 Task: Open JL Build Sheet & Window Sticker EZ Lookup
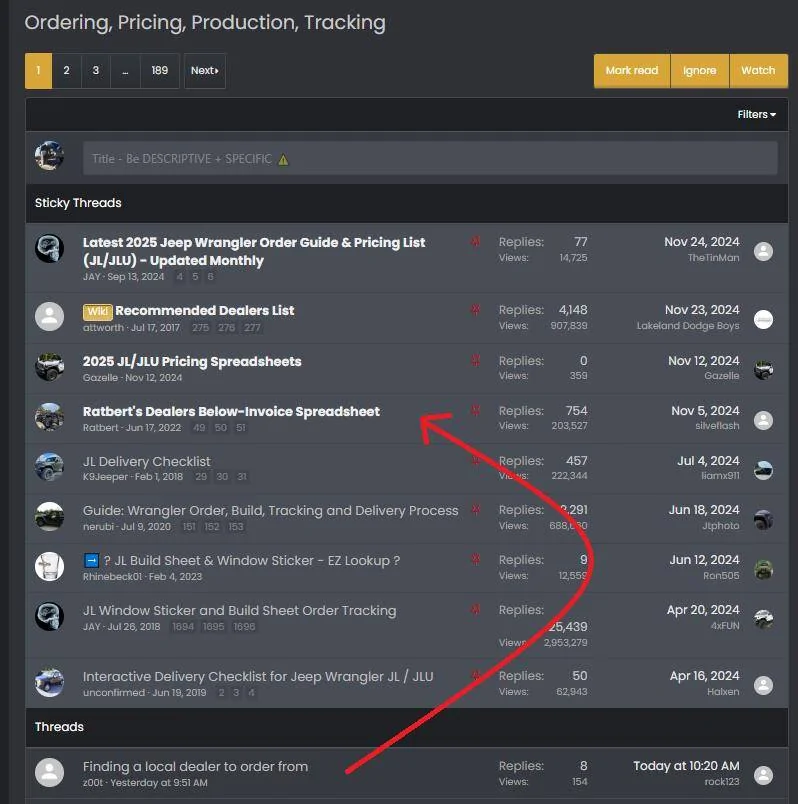coord(252,560)
